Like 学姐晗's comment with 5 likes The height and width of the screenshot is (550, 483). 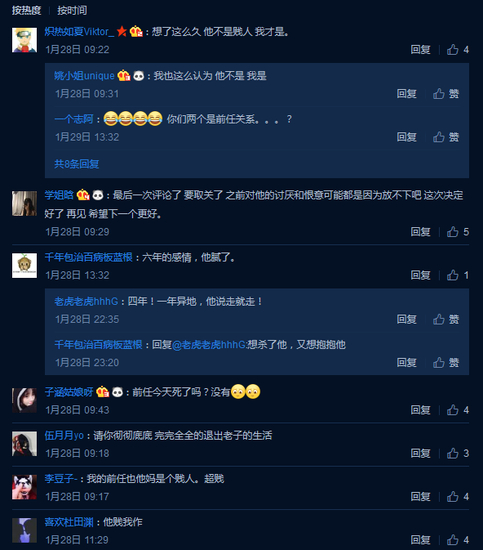(x=457, y=232)
